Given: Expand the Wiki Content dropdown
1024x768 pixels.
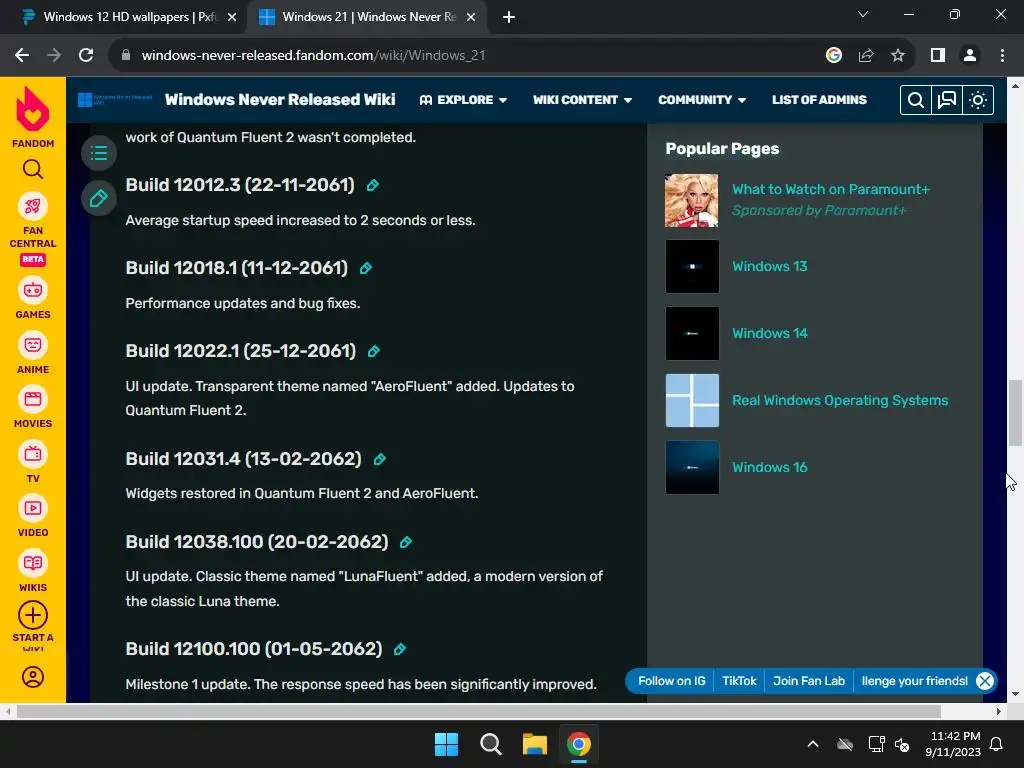Looking at the screenshot, I should (583, 100).
